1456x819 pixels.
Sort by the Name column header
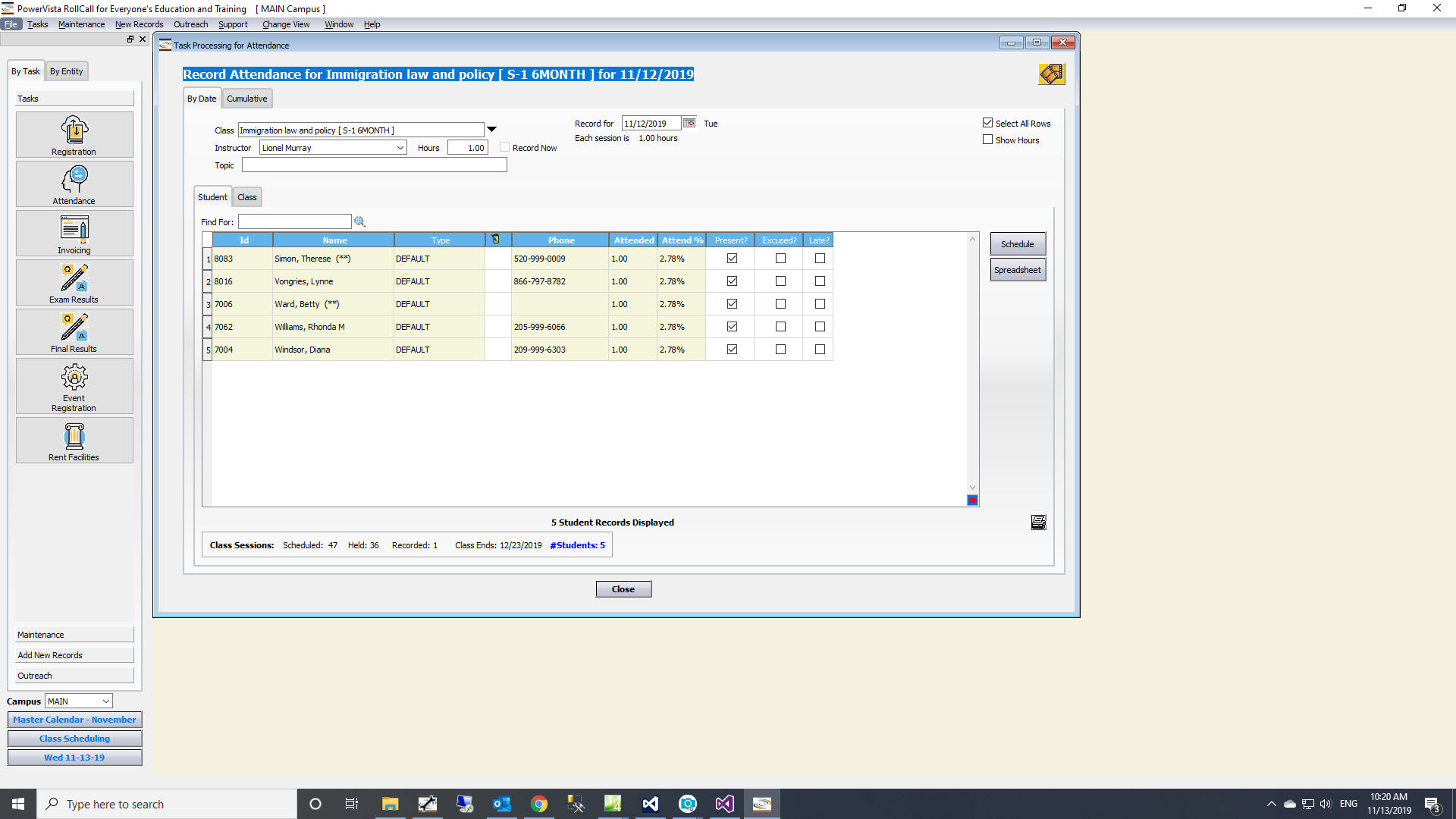tap(334, 240)
